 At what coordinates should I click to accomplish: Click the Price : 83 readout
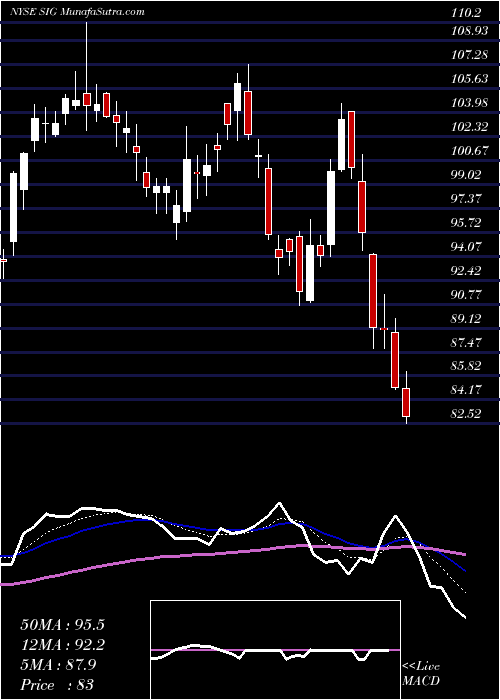(x=57, y=685)
